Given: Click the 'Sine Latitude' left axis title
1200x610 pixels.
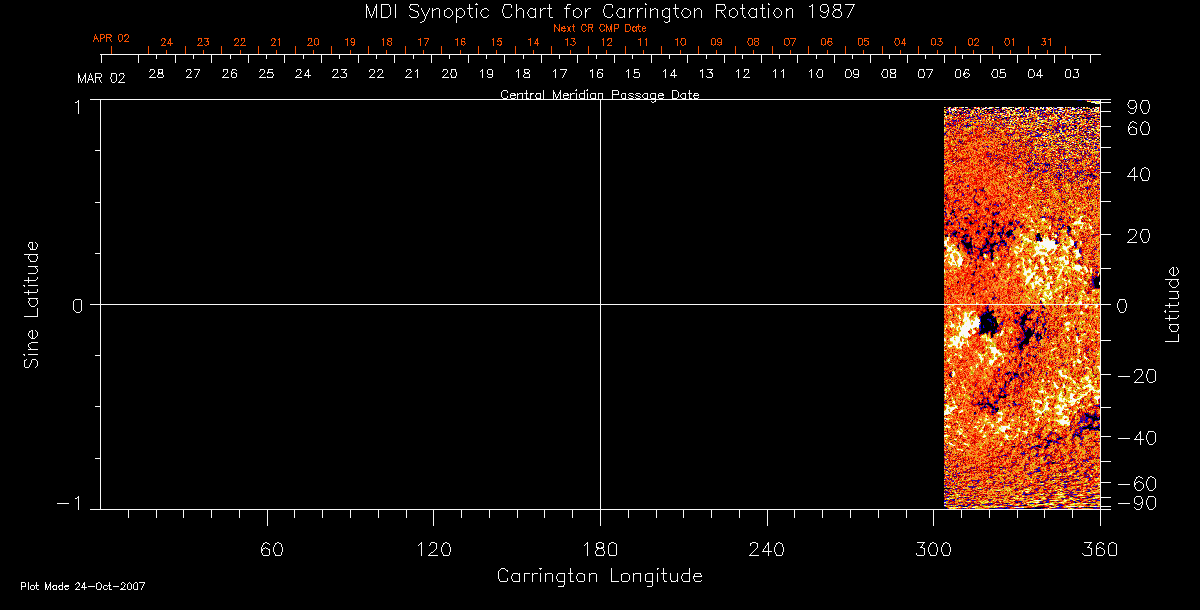Looking at the screenshot, I should (x=32, y=304).
